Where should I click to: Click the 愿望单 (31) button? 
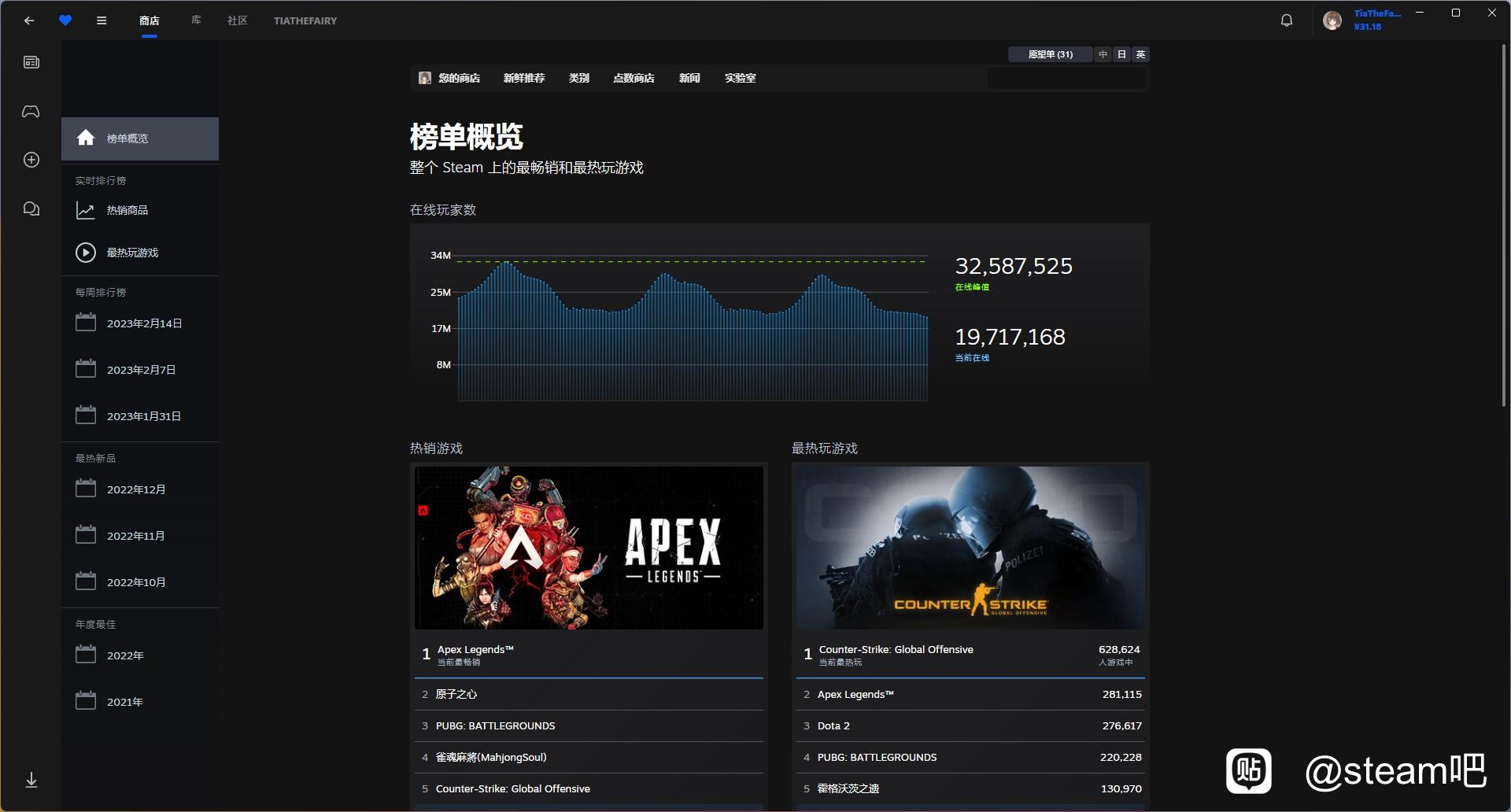point(1051,54)
